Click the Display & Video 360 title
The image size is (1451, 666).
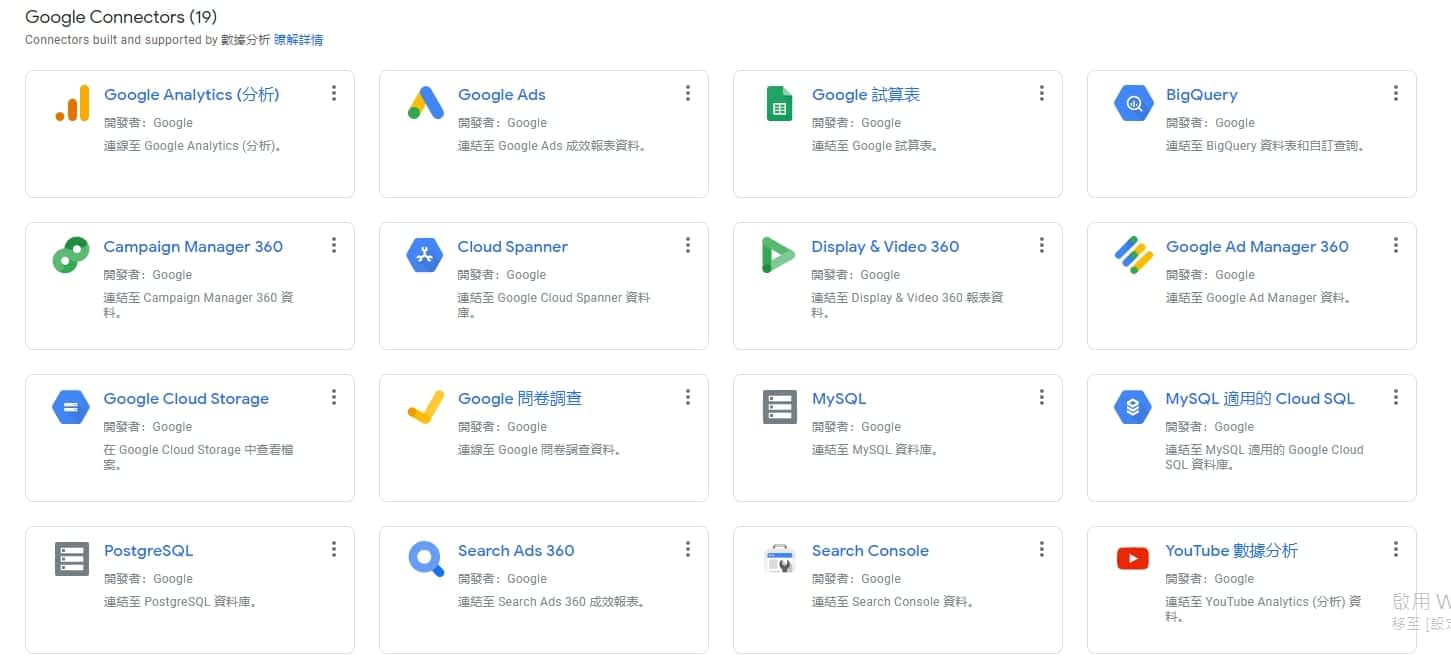pyautogui.click(x=885, y=247)
